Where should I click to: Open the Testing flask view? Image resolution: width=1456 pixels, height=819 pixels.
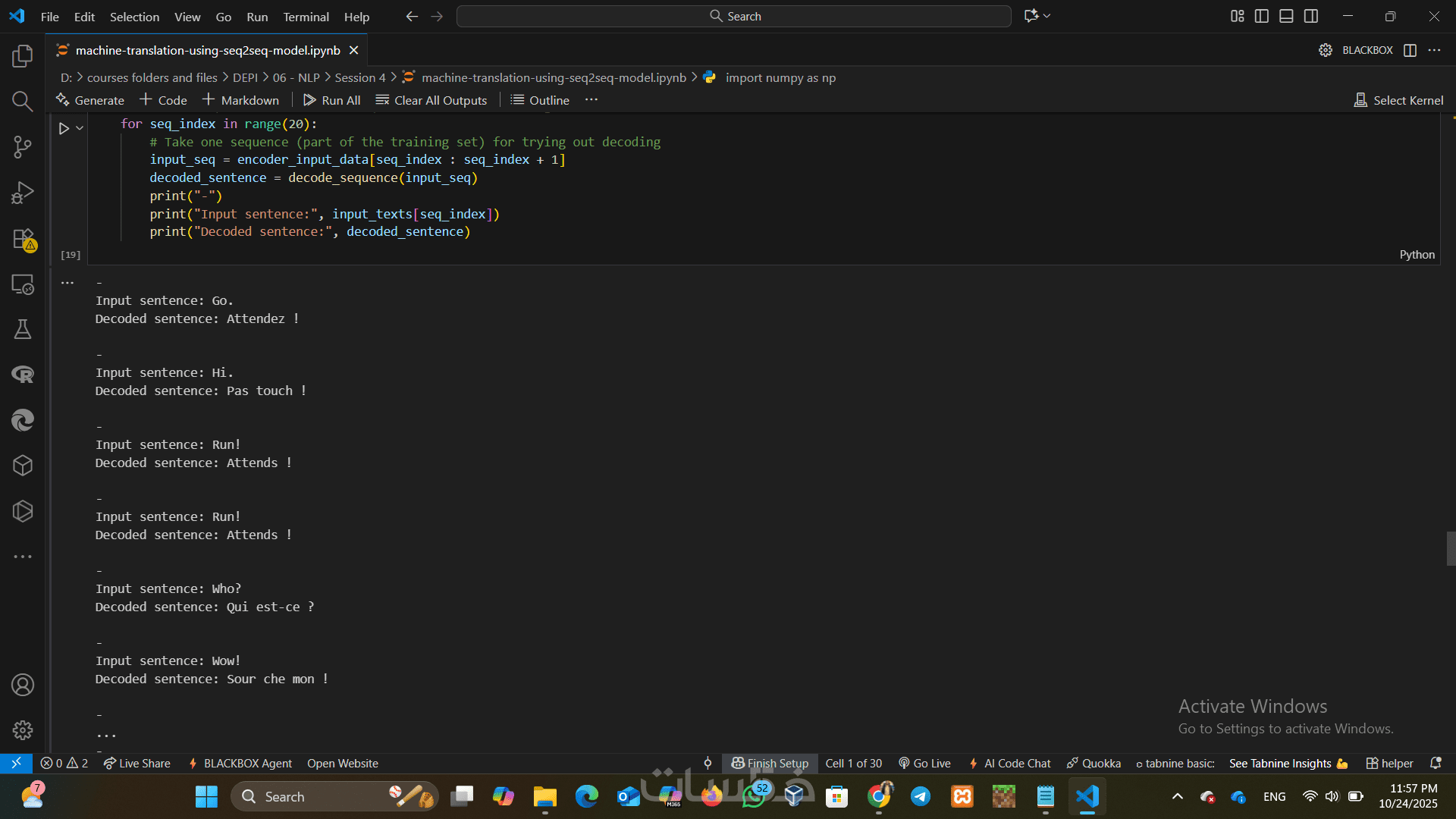23,329
